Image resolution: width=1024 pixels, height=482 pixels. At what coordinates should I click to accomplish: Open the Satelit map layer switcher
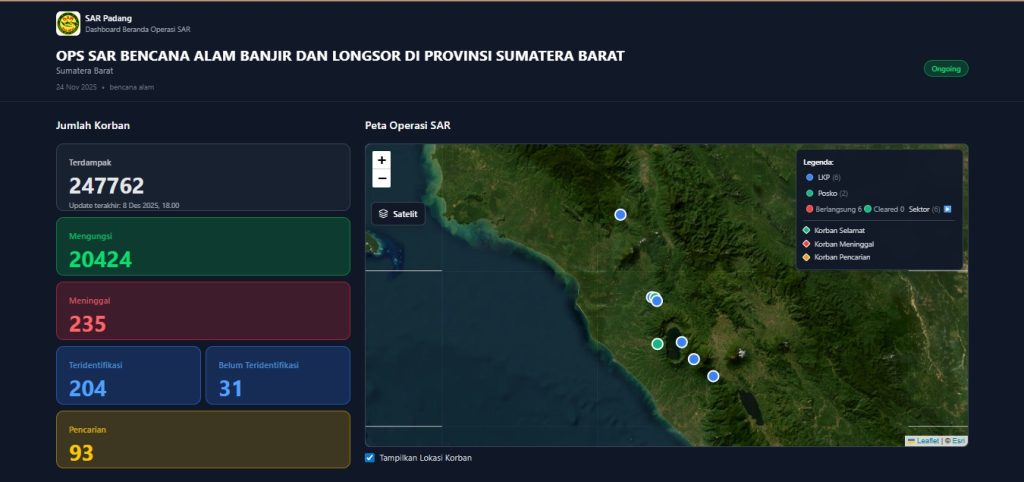coord(398,214)
